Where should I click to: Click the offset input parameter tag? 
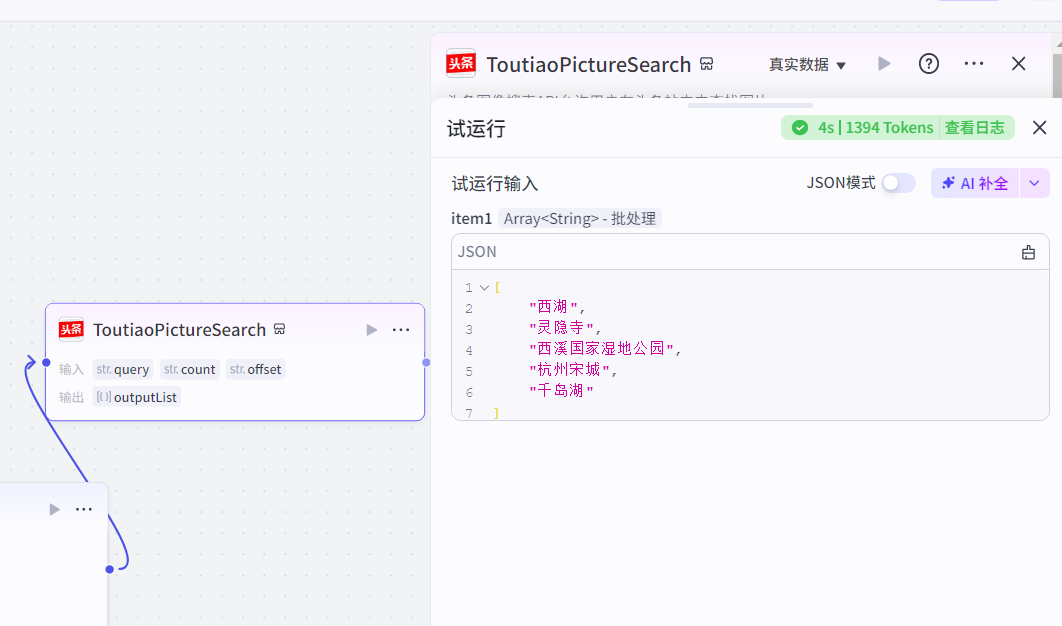click(x=255, y=369)
